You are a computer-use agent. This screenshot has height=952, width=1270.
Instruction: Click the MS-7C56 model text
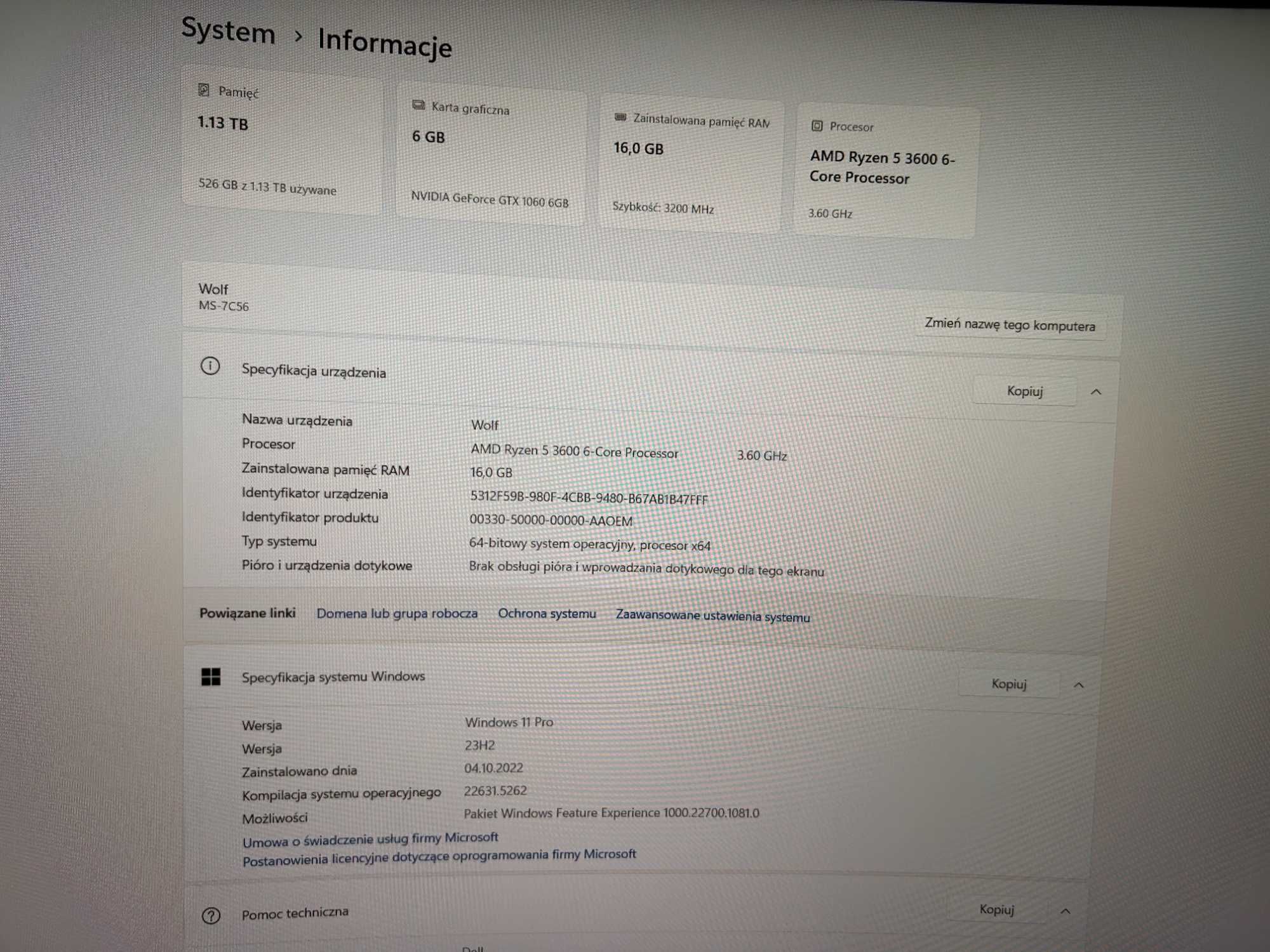coord(224,306)
